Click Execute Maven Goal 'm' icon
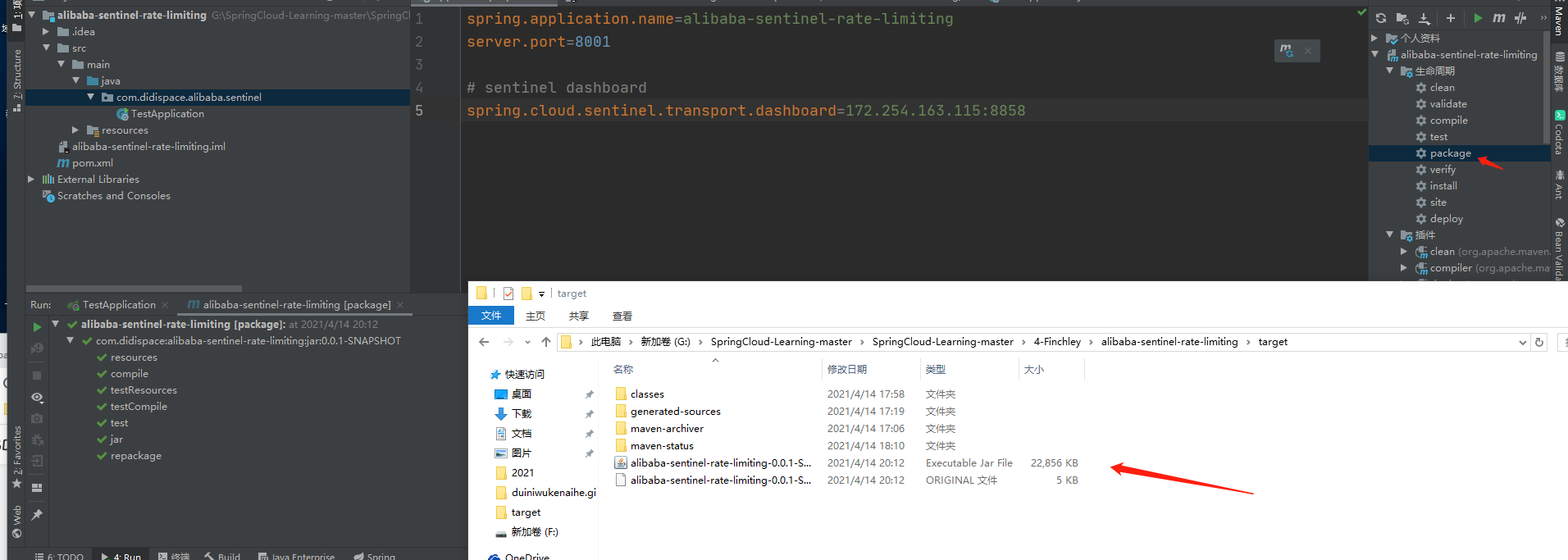The width and height of the screenshot is (1568, 560). click(x=1499, y=18)
